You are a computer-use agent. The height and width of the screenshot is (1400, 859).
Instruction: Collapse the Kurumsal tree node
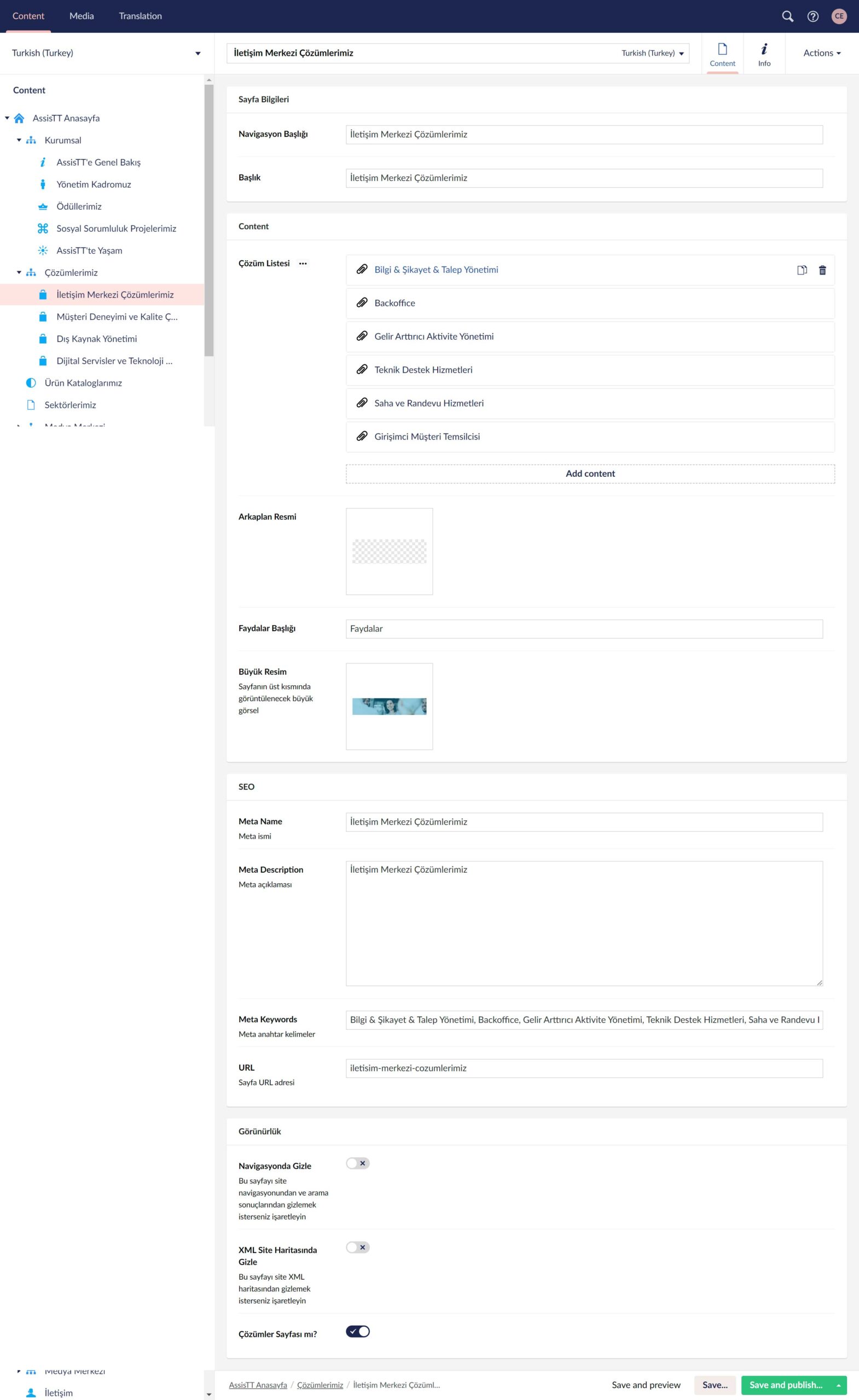click(19, 141)
